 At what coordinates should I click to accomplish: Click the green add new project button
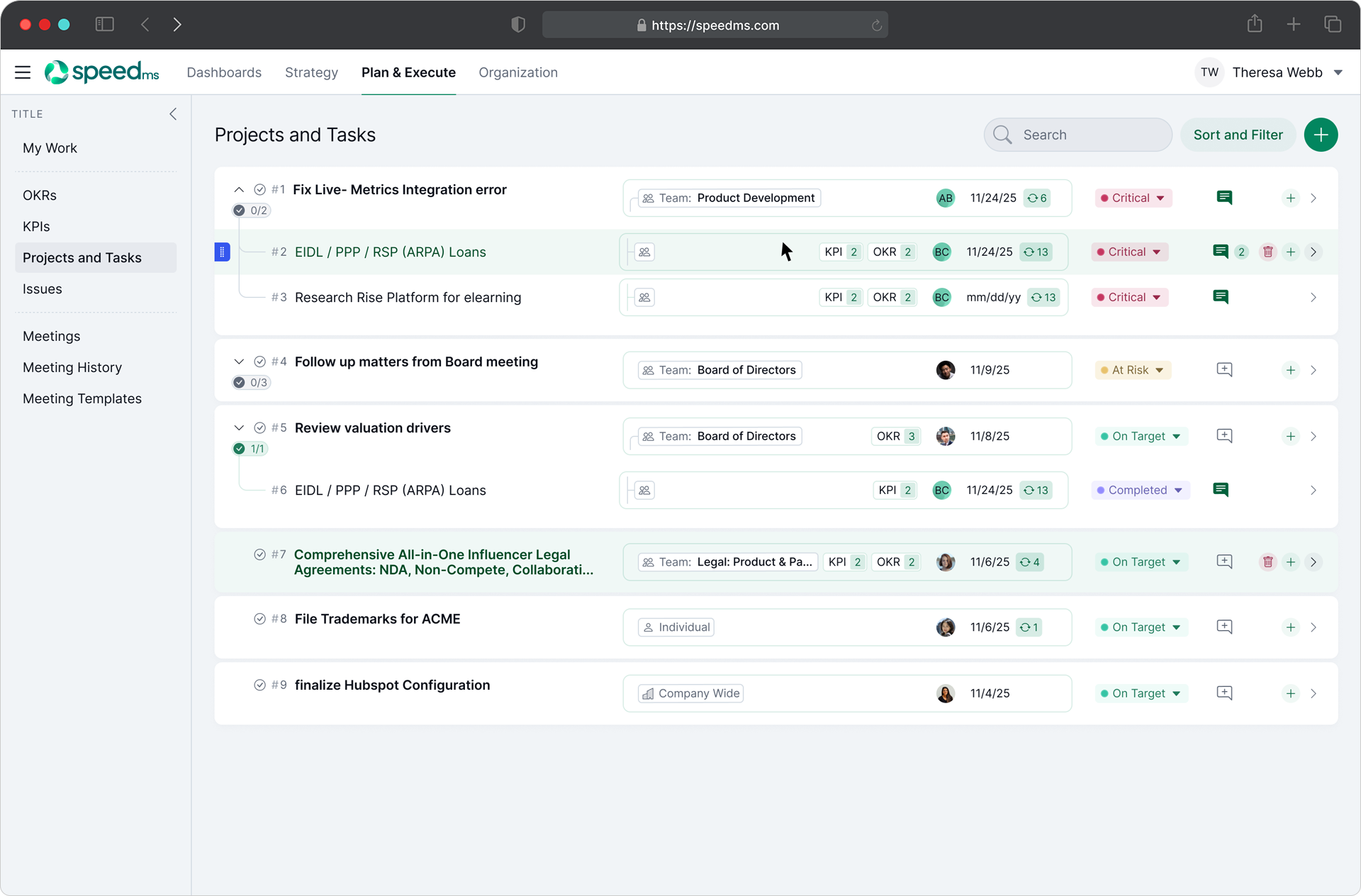1321,135
